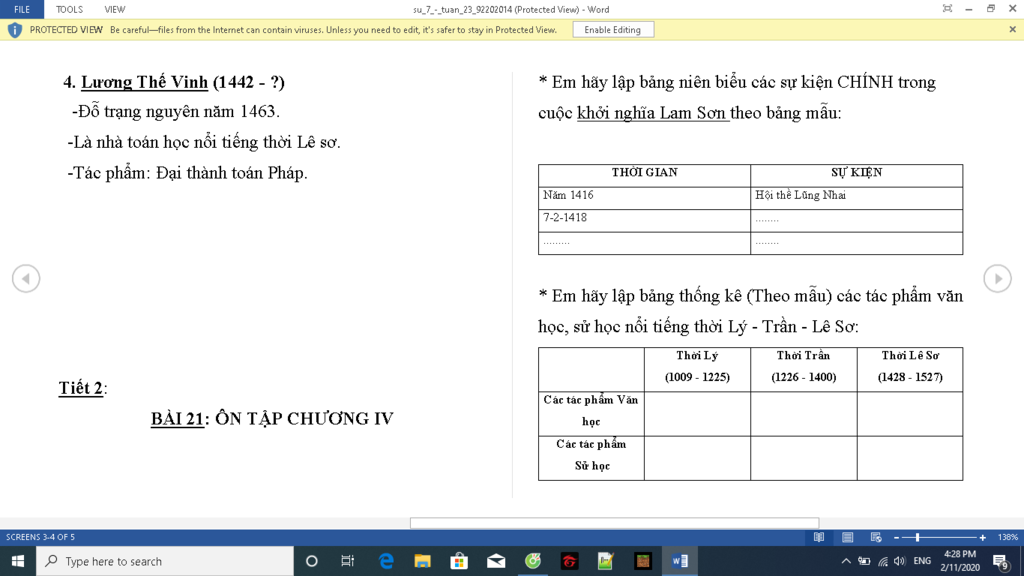Click the horizontal scrollbar
This screenshot has width=1024, height=576.
pos(614,523)
